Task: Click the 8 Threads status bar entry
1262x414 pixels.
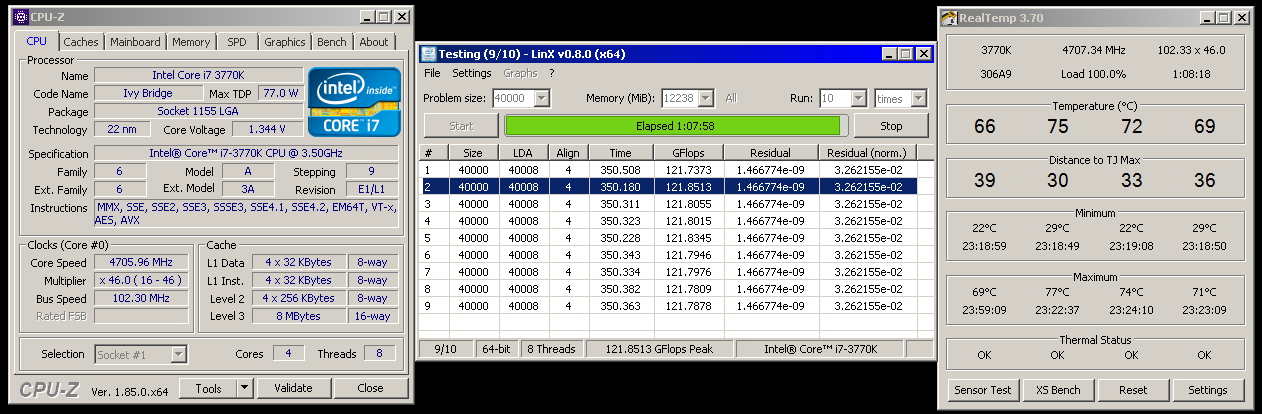Action: click(x=550, y=348)
